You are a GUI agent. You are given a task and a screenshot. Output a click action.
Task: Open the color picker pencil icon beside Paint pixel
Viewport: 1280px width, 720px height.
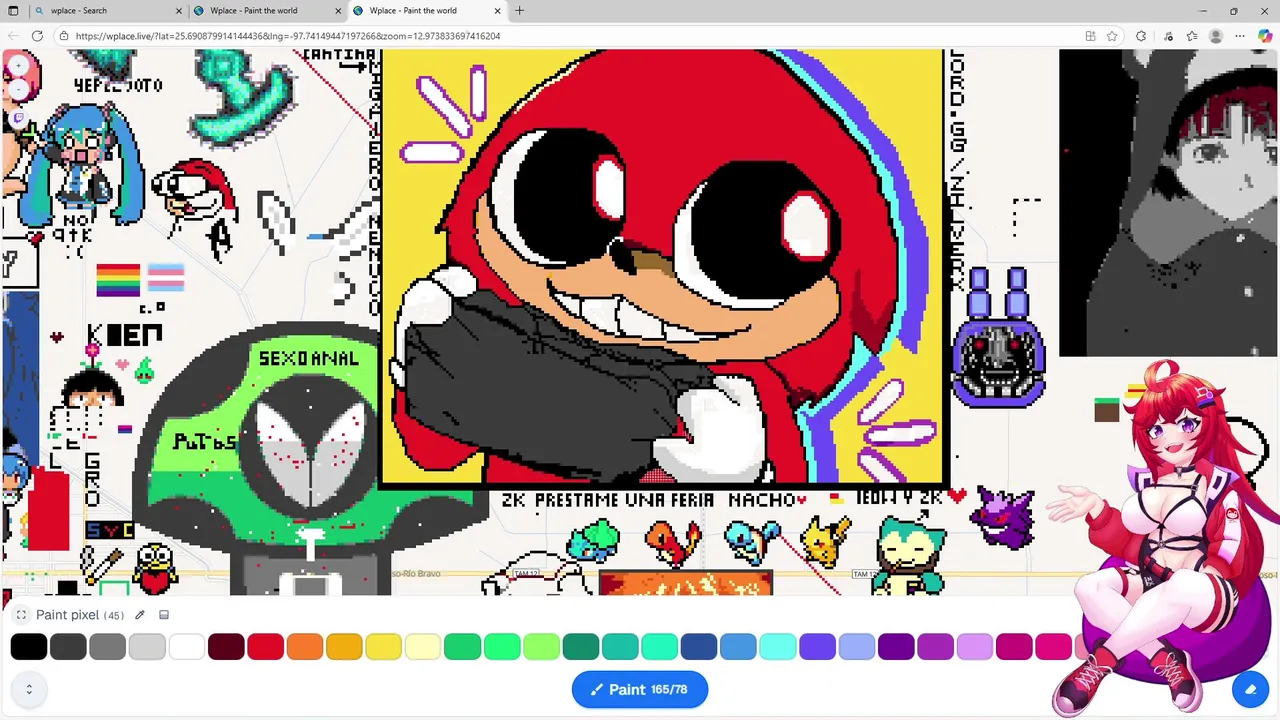pyautogui.click(x=140, y=615)
